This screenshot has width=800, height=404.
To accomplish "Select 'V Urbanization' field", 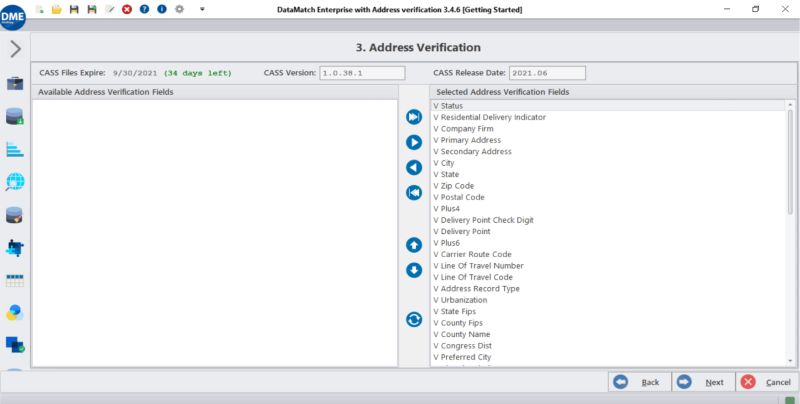I will pyautogui.click(x=608, y=300).
